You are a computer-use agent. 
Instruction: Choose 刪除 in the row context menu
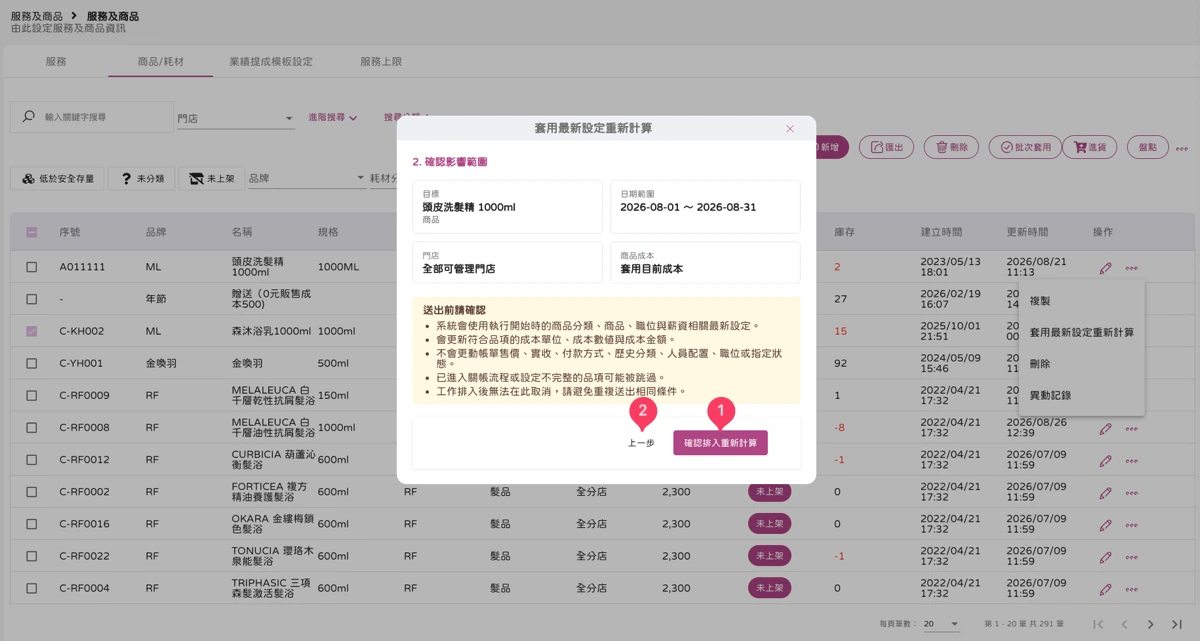tap(1082, 364)
